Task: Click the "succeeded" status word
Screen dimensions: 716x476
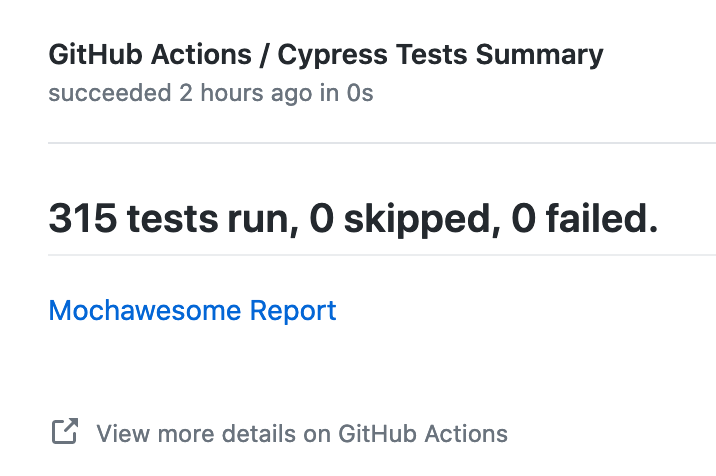Action: tap(110, 93)
